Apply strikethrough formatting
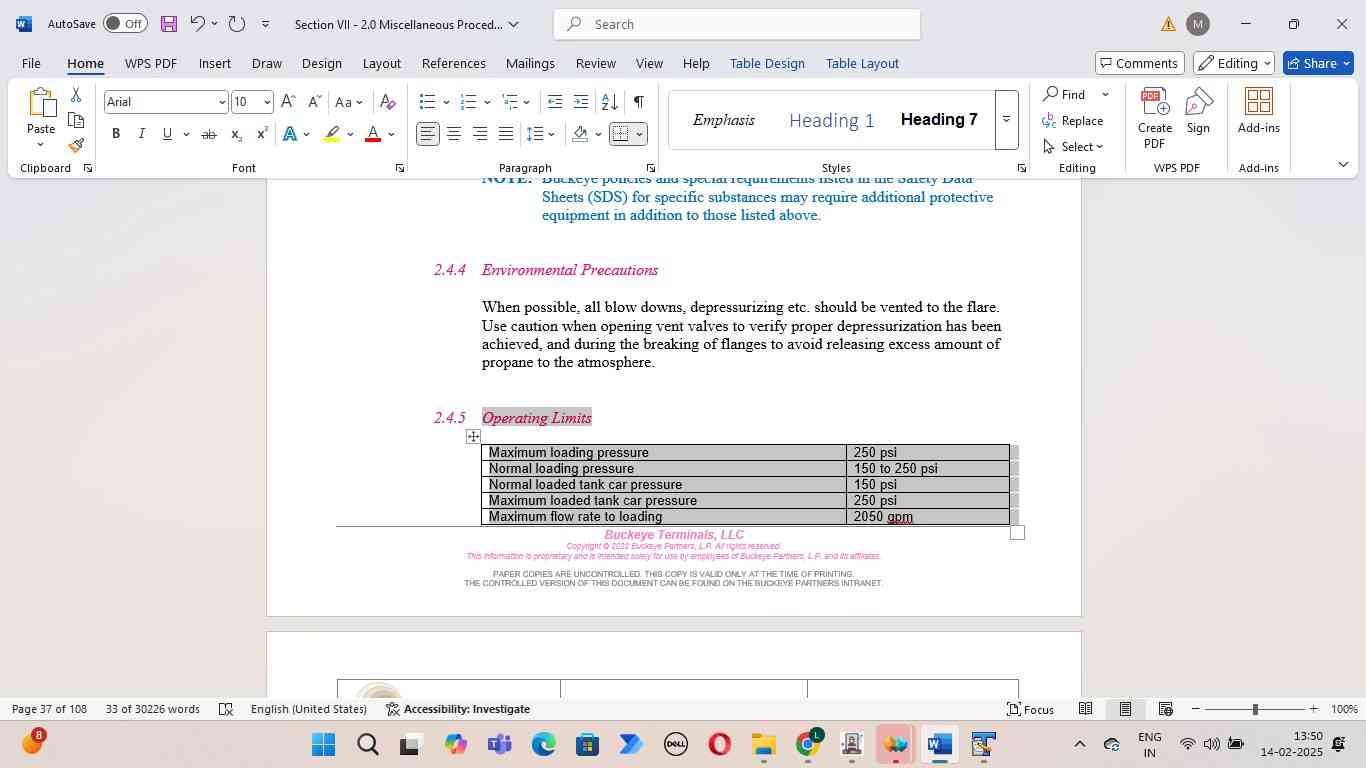Viewport: 1366px width, 768px height. coord(209,134)
